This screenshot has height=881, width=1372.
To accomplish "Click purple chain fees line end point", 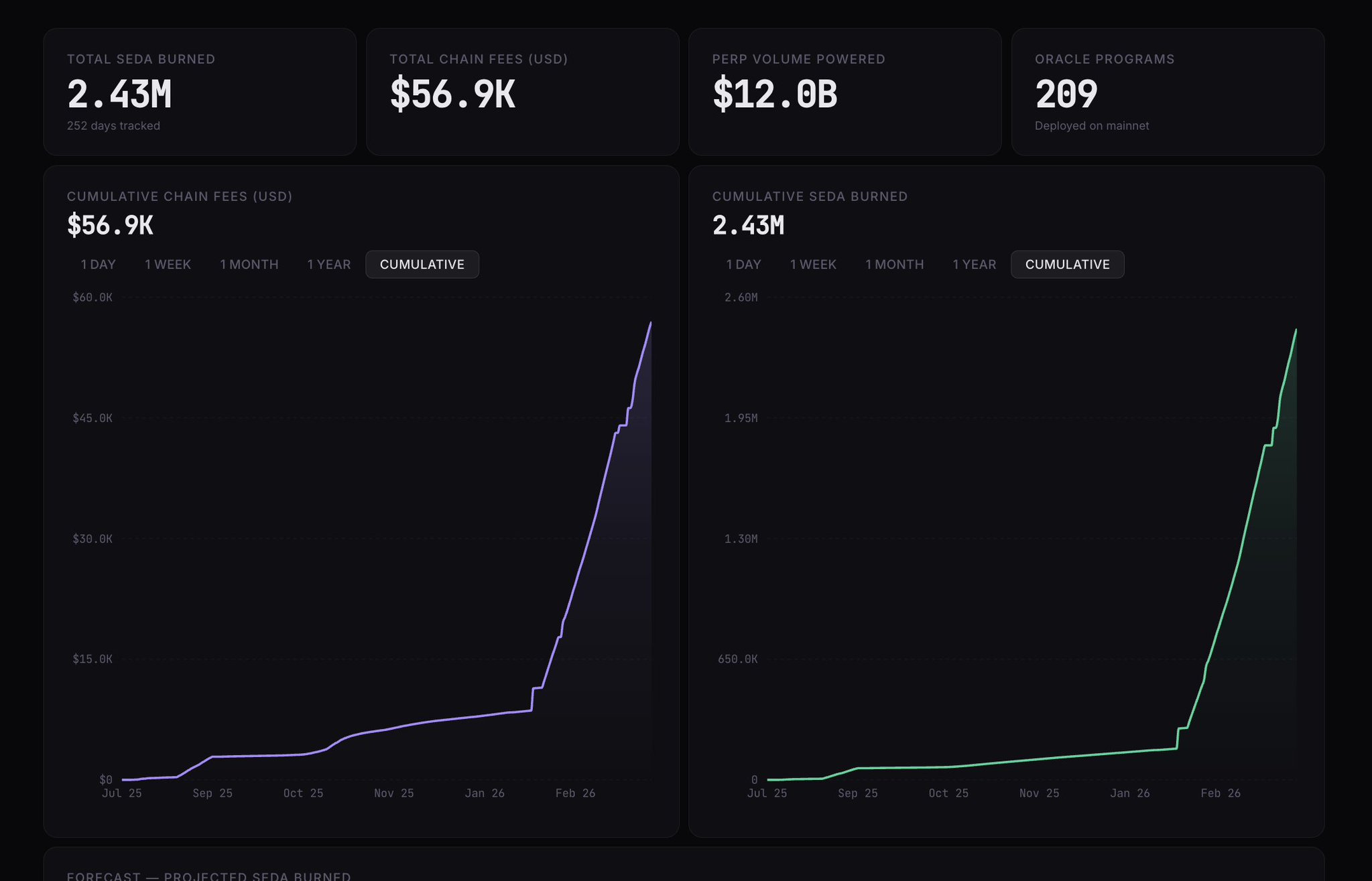I will click(650, 324).
